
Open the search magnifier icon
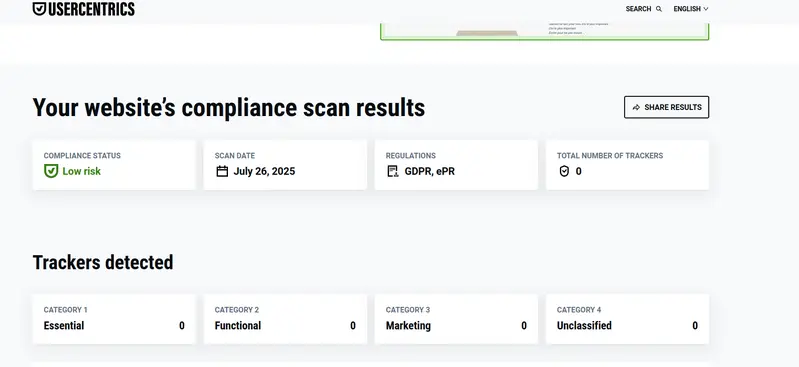point(659,9)
